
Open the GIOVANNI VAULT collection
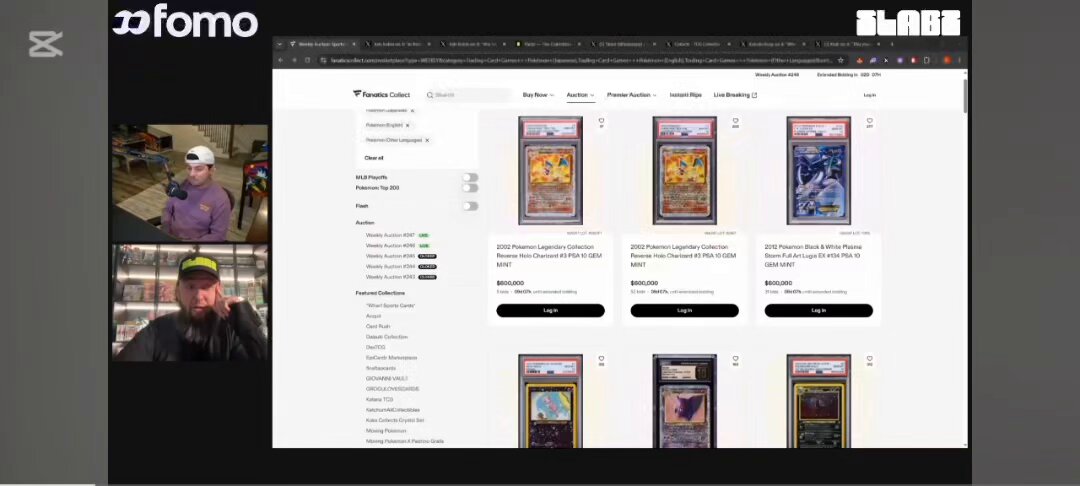[386, 379]
